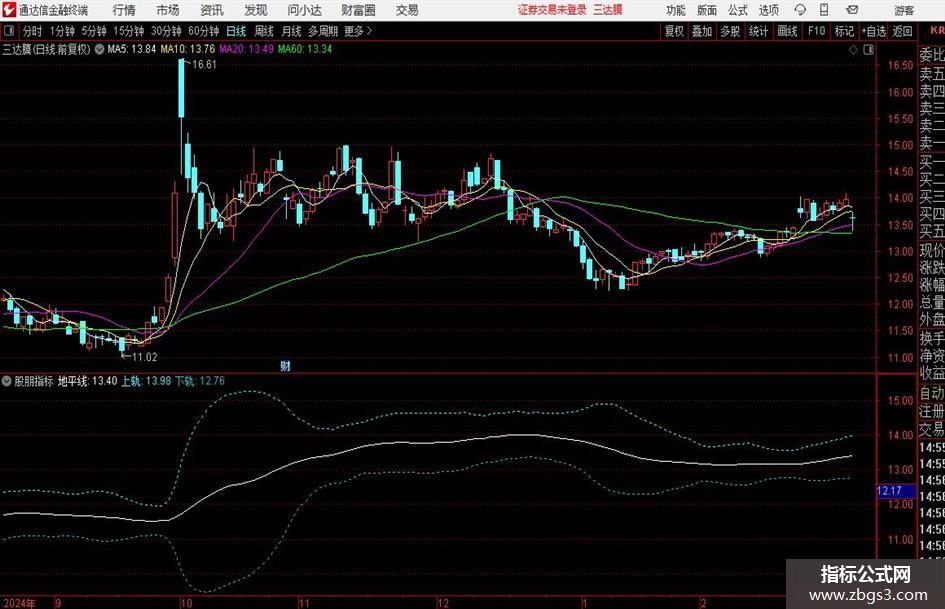Viewport: 945px width, 609px height.
Task: Open the 多周期 multi-period view
Action: click(x=323, y=31)
